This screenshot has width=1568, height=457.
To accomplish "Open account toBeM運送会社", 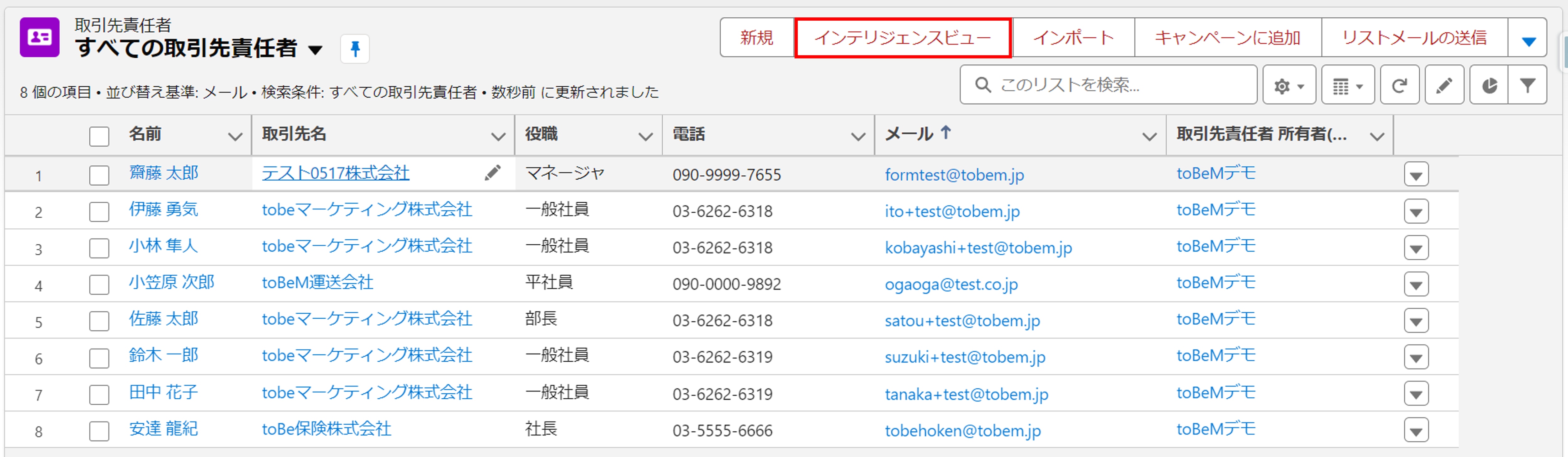I will (x=317, y=283).
